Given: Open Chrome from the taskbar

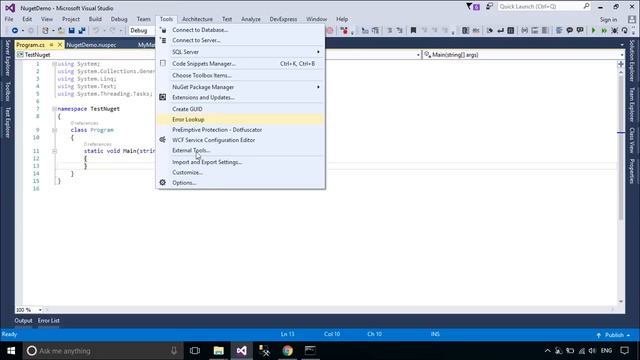Looking at the screenshot, I should click(x=287, y=351).
